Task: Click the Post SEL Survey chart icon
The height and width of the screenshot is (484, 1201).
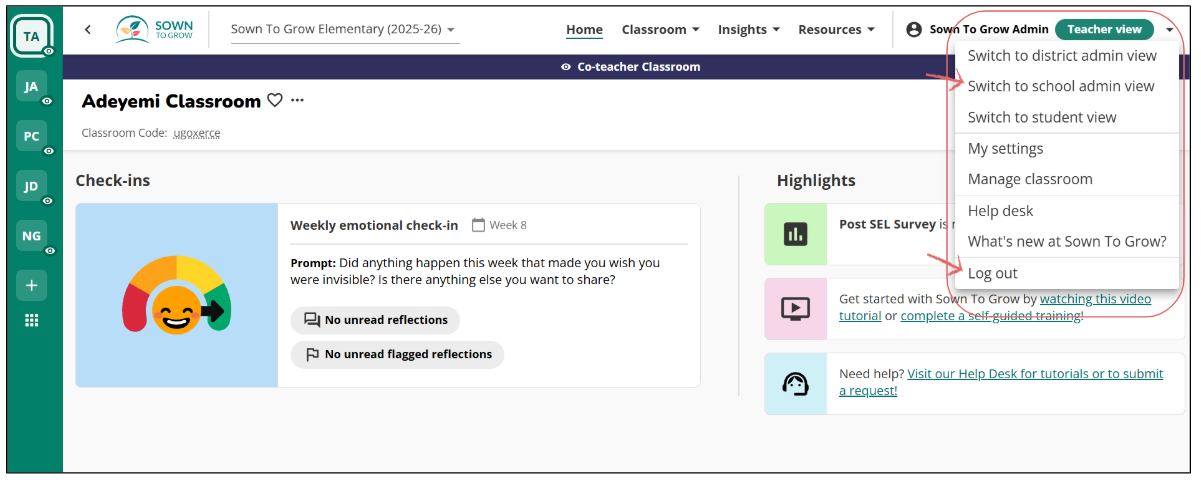Action: click(x=796, y=234)
